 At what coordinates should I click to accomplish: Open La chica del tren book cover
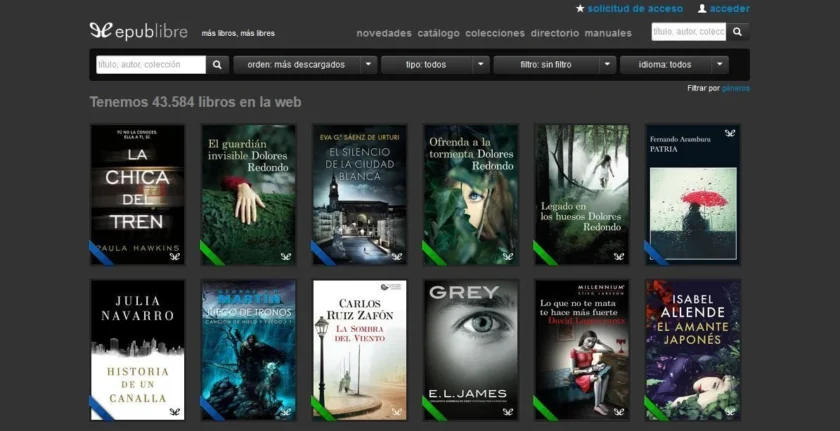click(137, 195)
